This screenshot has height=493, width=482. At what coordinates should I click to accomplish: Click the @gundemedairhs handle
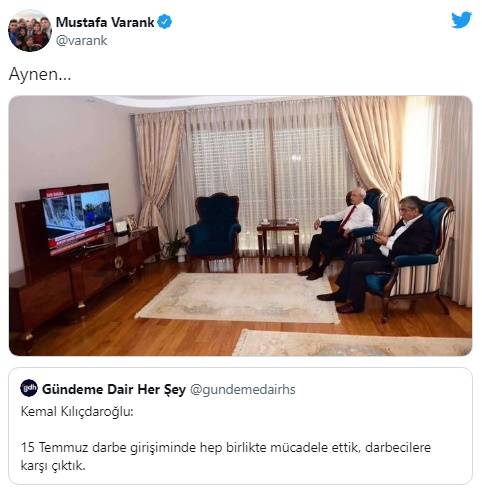pyautogui.click(x=243, y=389)
